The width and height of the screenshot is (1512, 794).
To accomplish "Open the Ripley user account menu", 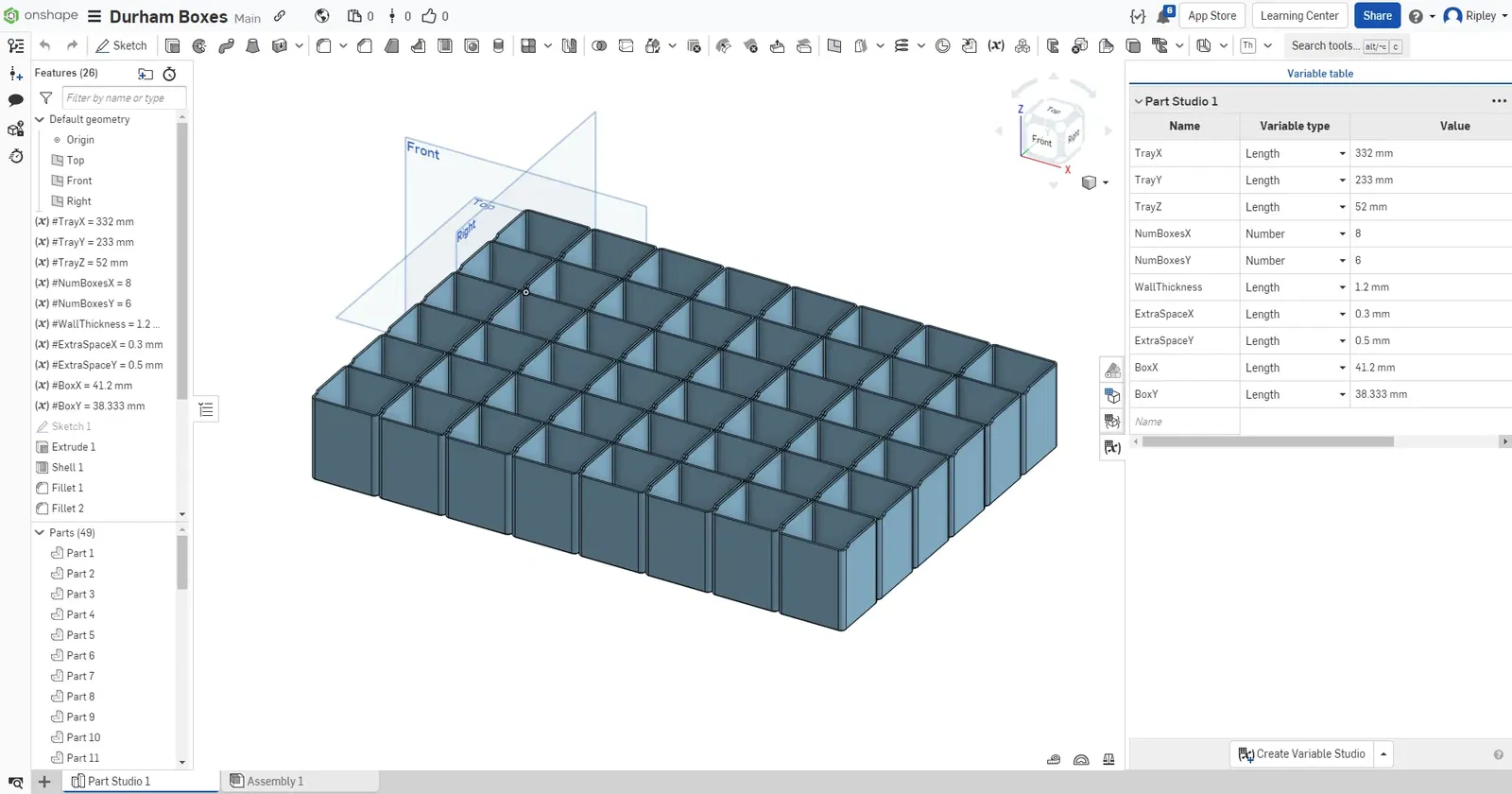I will coord(1476,15).
